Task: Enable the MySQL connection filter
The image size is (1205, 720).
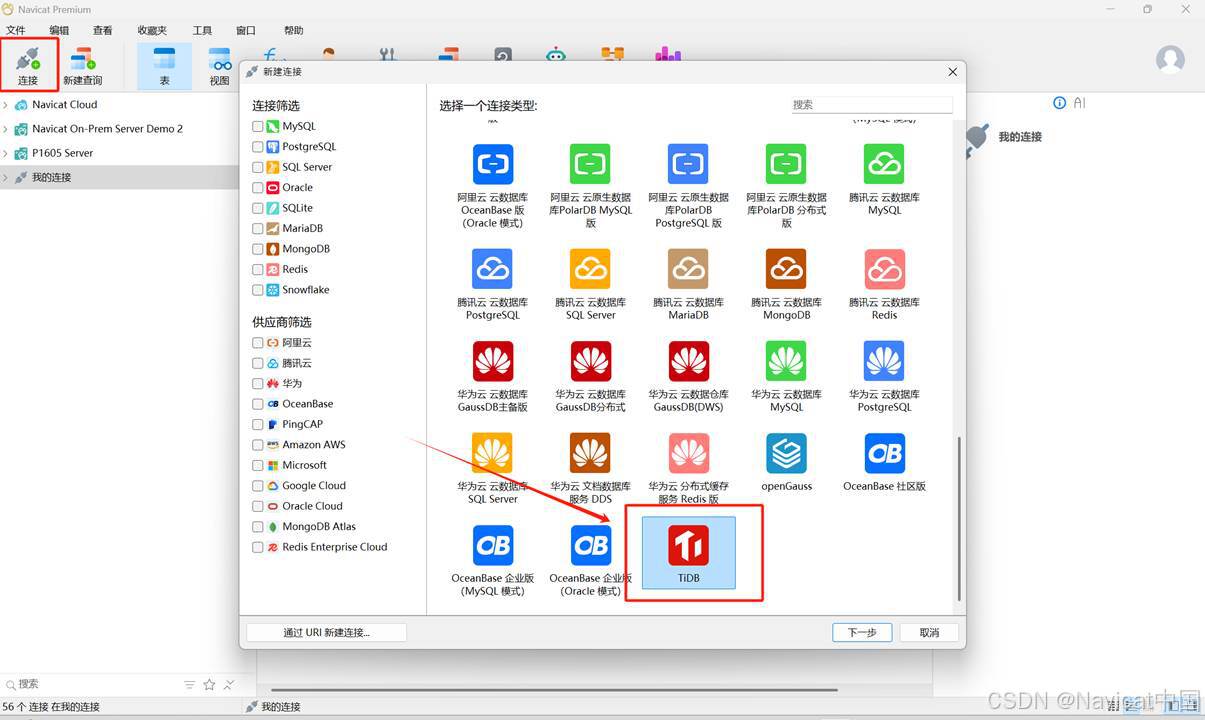Action: [258, 126]
